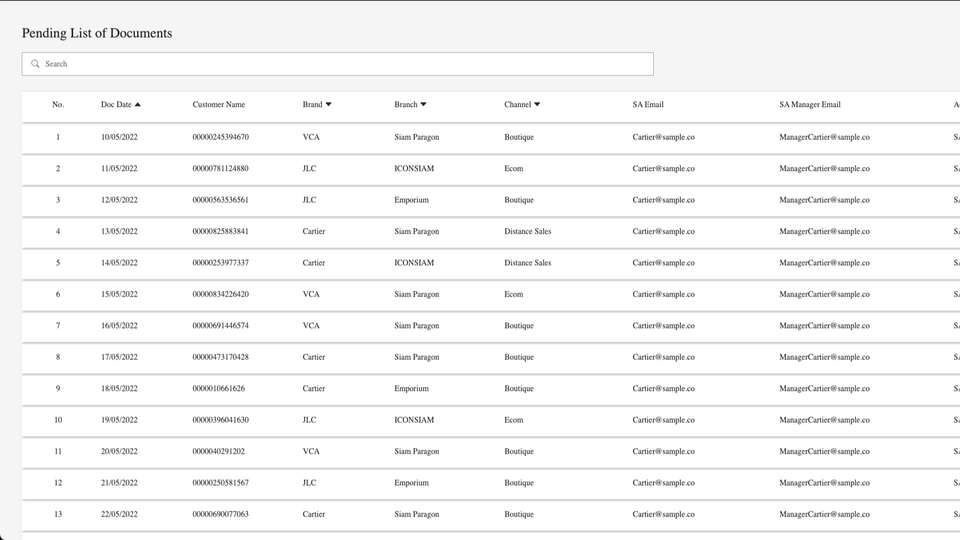
Task: Click date 11/05/2022
Action: tap(119, 168)
